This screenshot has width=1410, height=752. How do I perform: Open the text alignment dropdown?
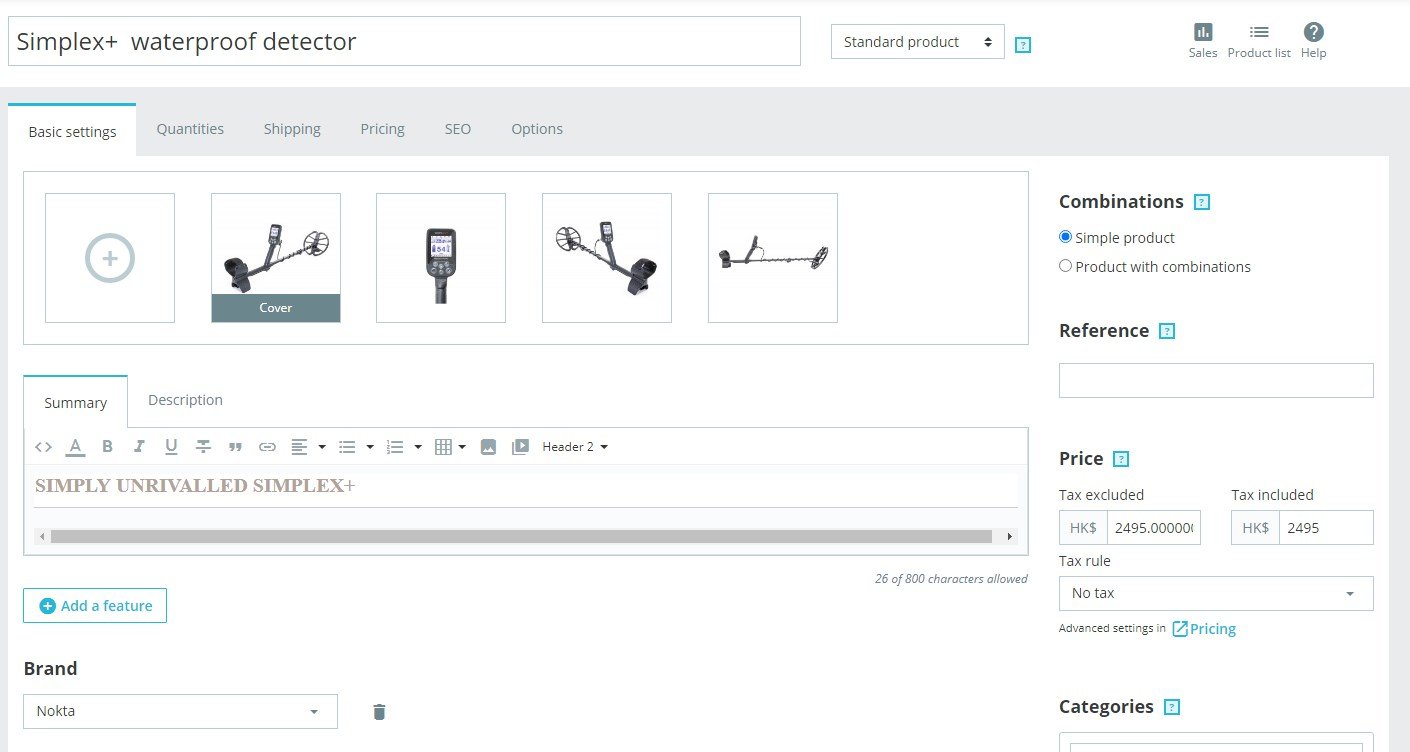[308, 447]
